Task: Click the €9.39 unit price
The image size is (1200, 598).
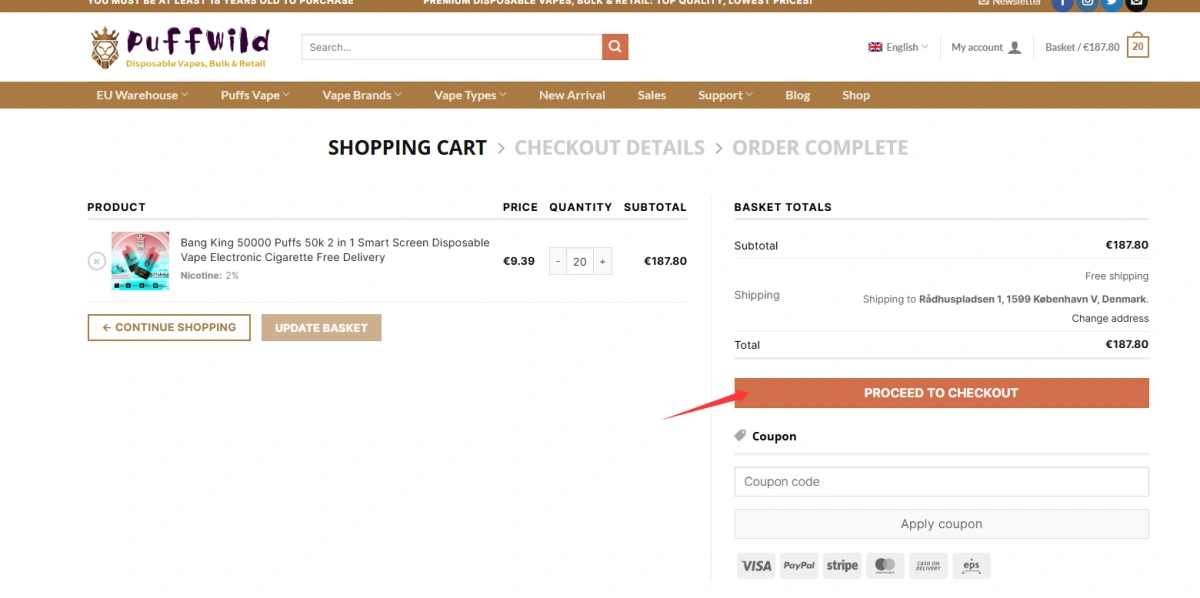Action: (518, 261)
